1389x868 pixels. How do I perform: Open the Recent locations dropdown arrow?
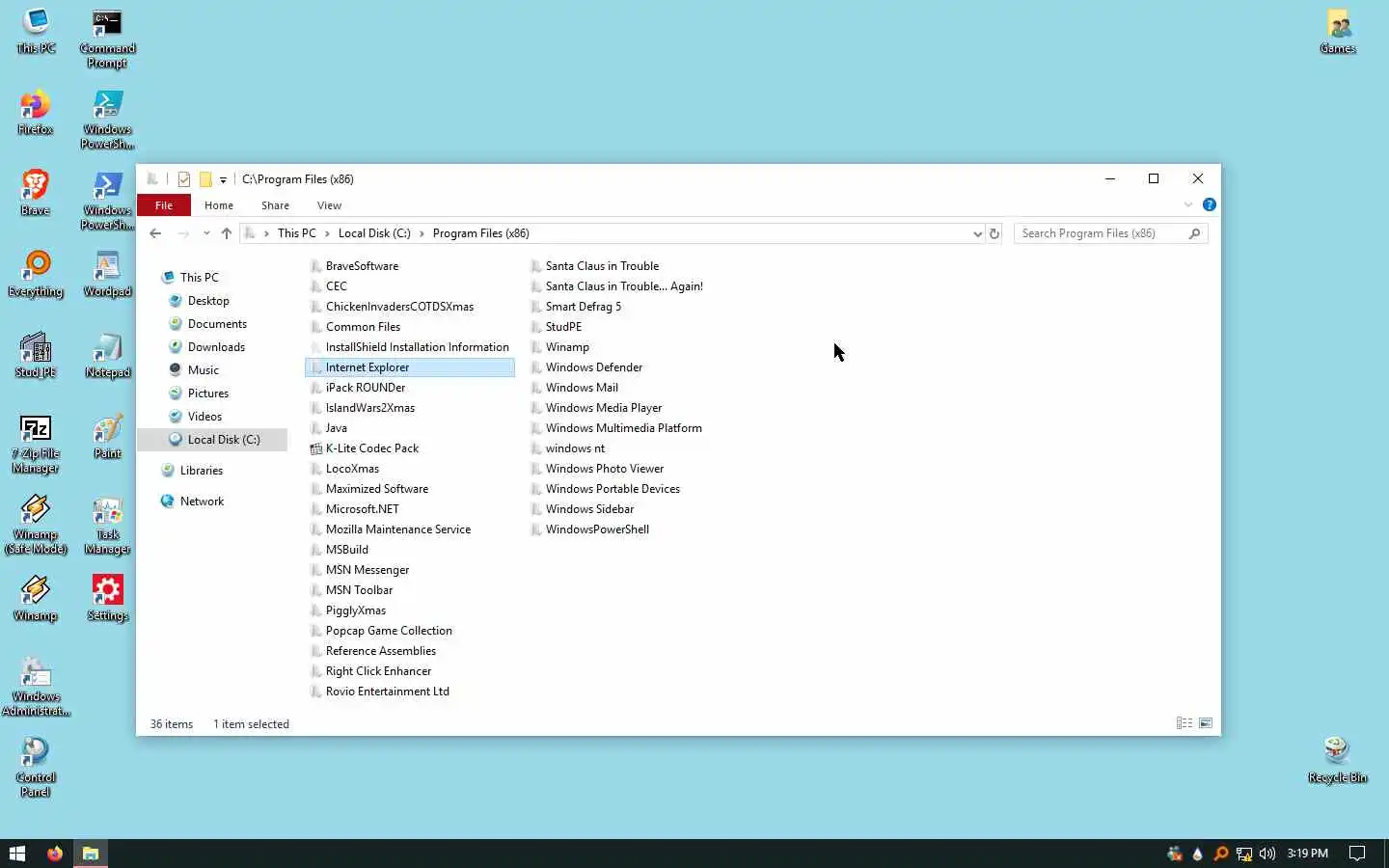206,233
